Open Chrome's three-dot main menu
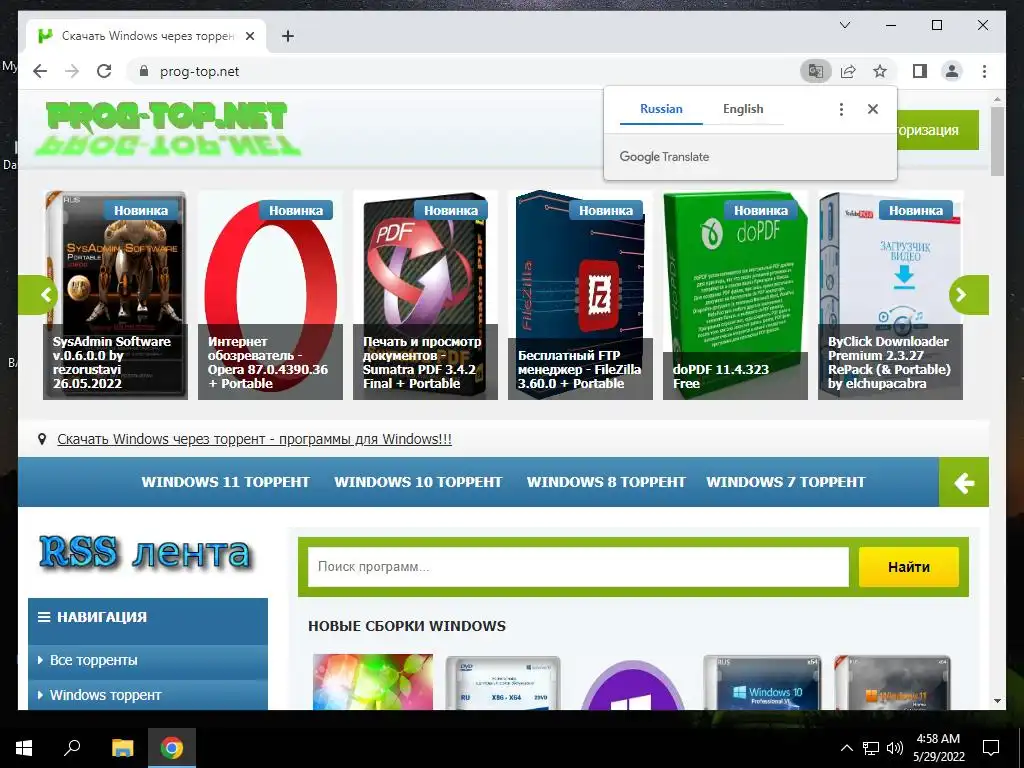The image size is (1024, 768). pyautogui.click(x=984, y=71)
